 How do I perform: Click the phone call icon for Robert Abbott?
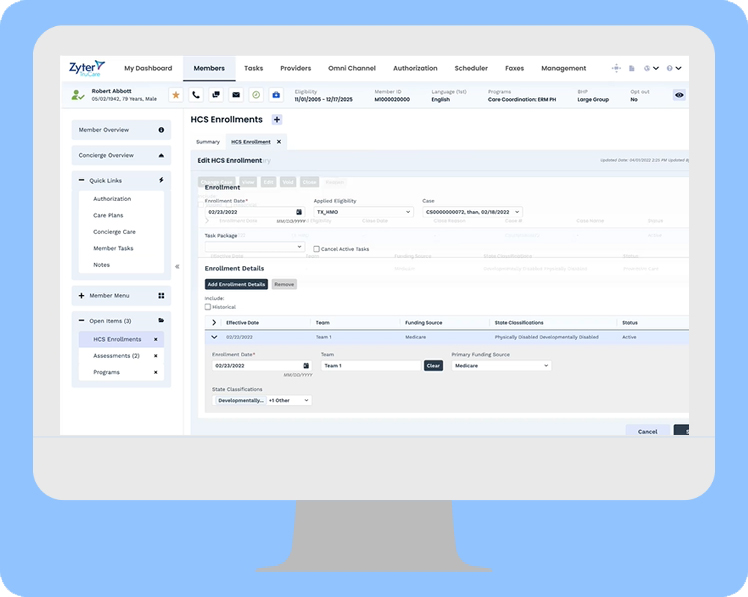pos(196,95)
